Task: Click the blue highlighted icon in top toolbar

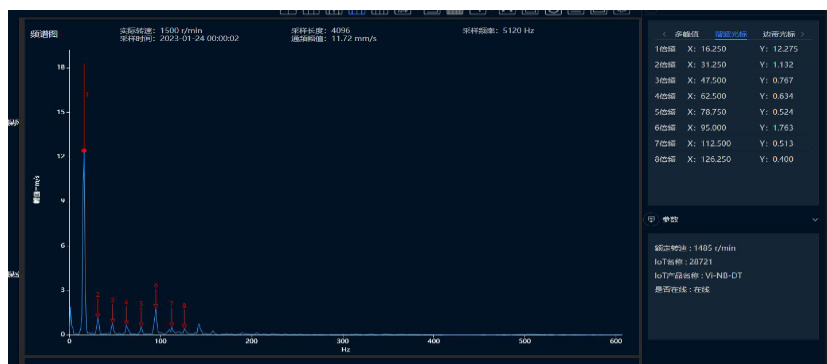Action: tap(357, 11)
